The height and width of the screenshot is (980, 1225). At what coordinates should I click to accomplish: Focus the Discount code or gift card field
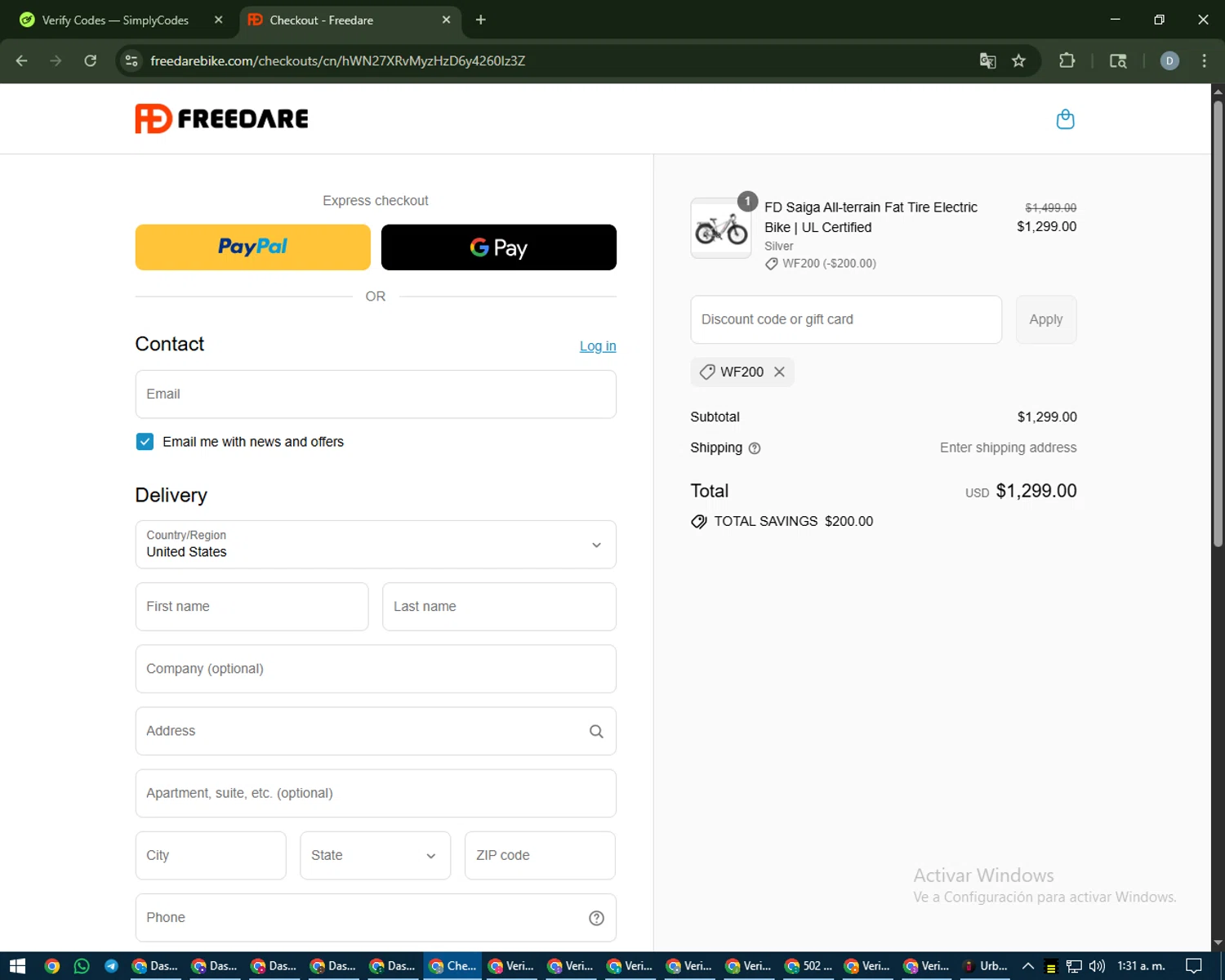point(845,319)
